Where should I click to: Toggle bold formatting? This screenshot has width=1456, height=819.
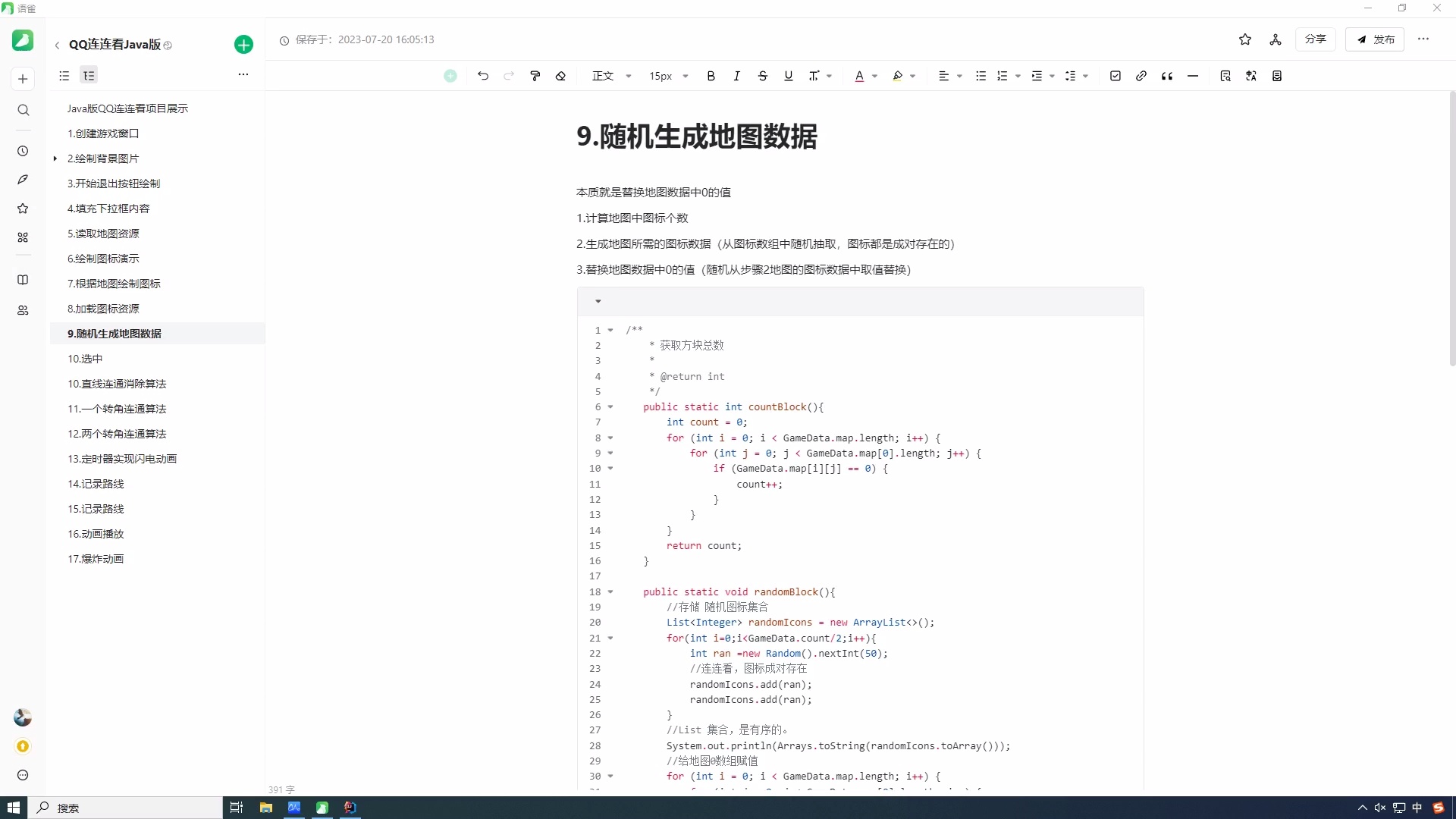coord(711,76)
